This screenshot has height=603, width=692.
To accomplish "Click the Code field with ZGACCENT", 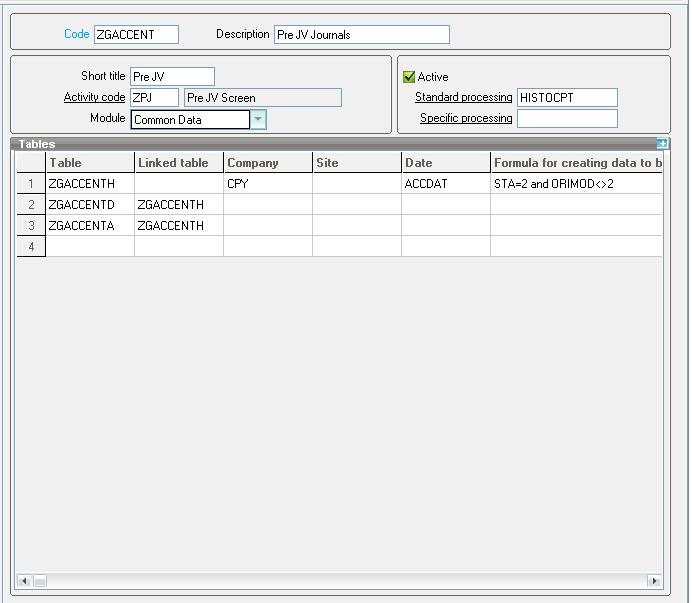I will pos(136,34).
